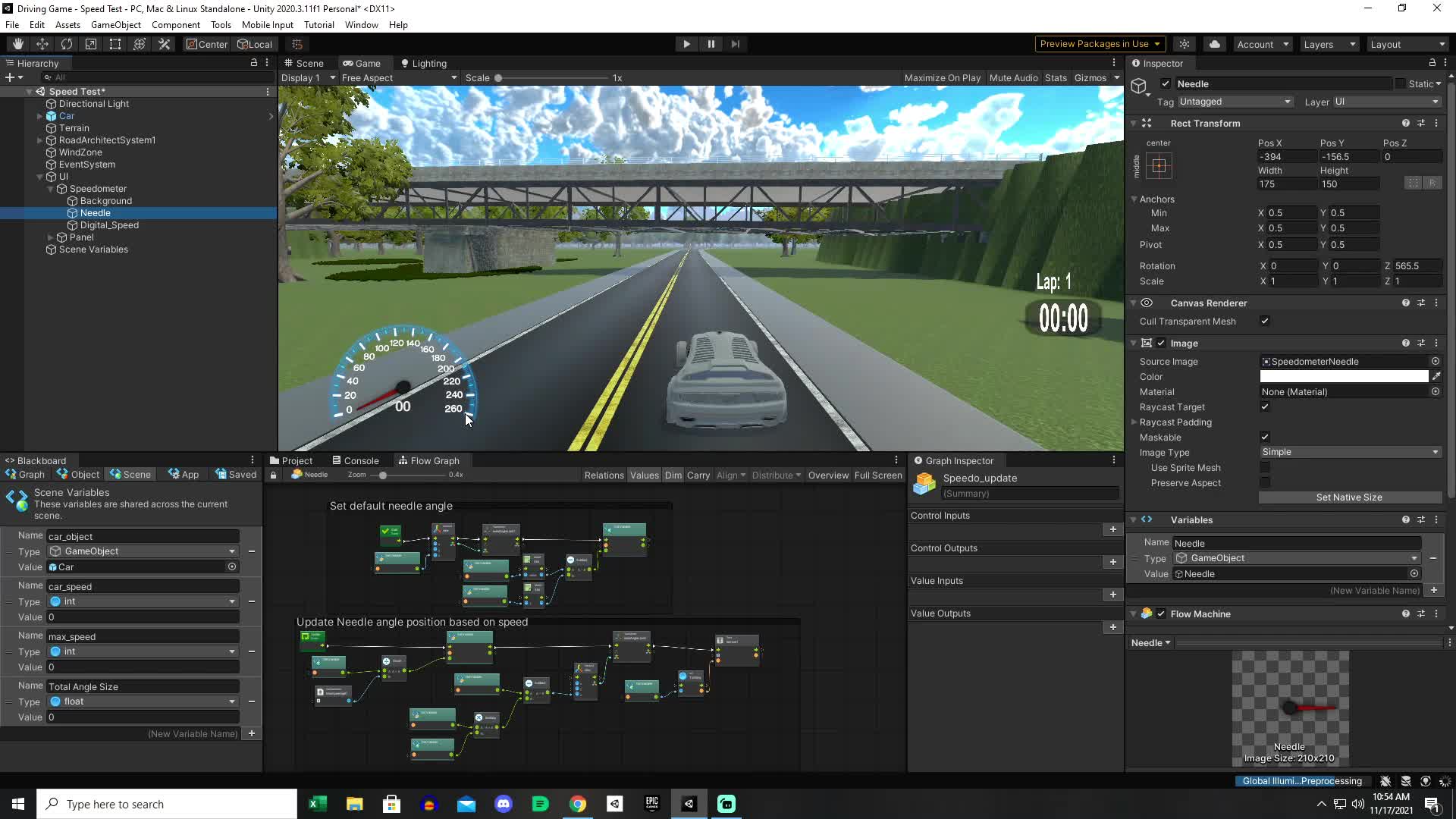Pause the game

[711, 43]
